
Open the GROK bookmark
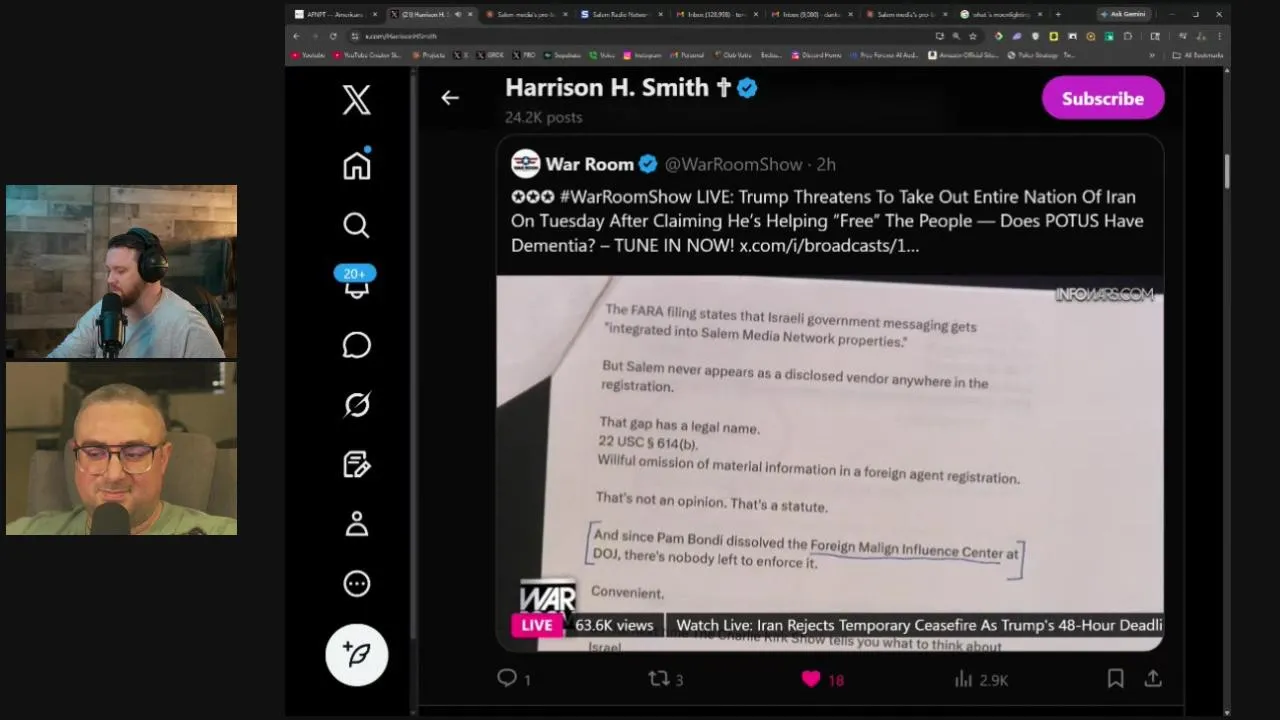click(x=491, y=55)
